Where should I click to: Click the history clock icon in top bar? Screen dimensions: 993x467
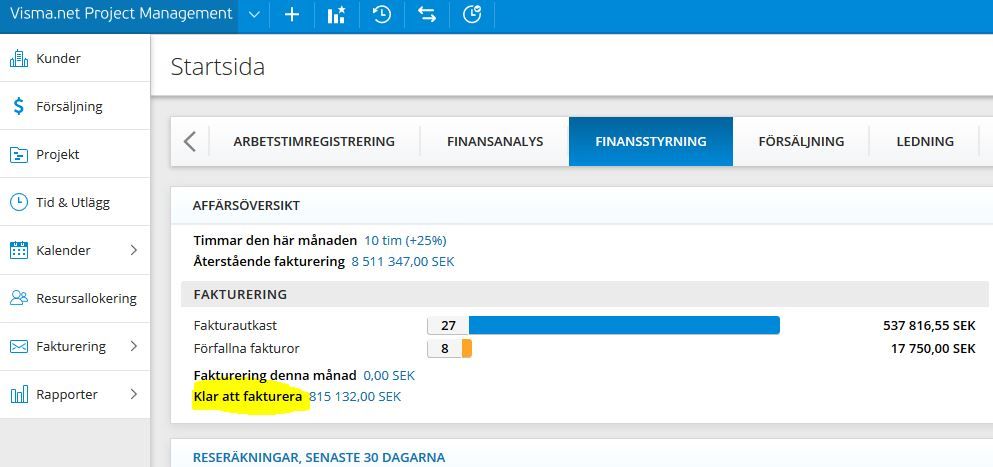(382, 15)
